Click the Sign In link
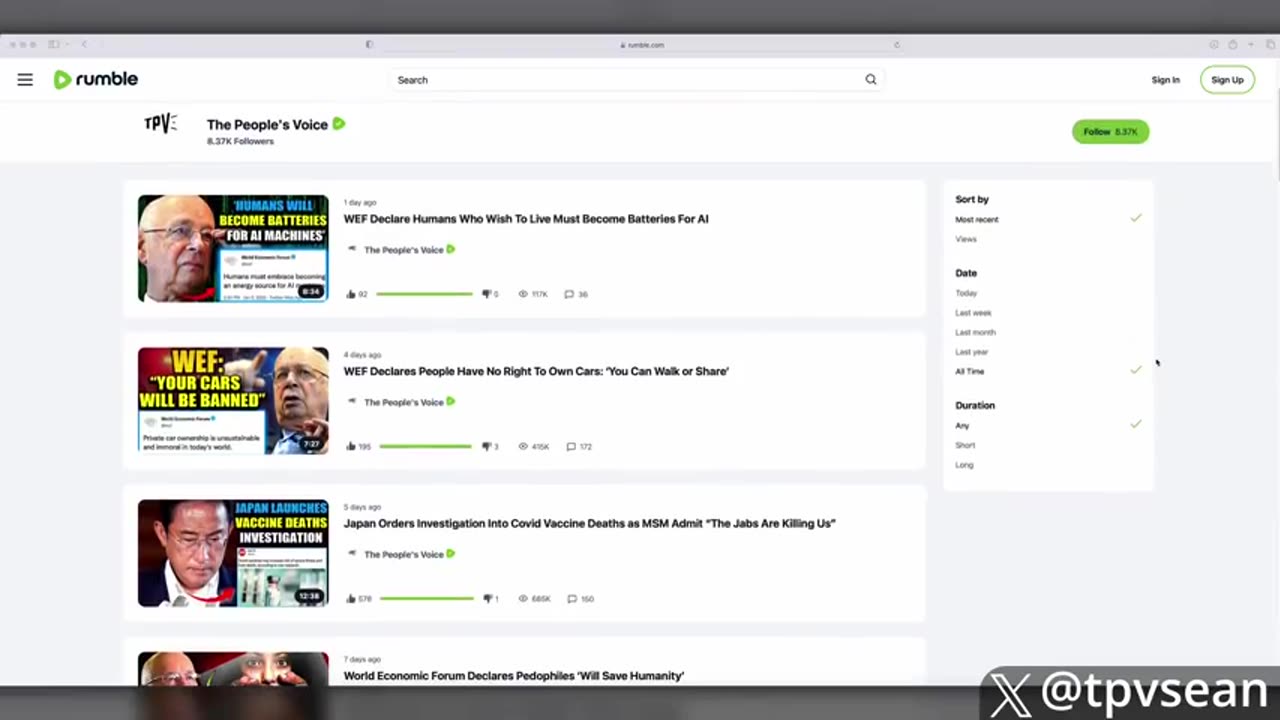 (1165, 80)
